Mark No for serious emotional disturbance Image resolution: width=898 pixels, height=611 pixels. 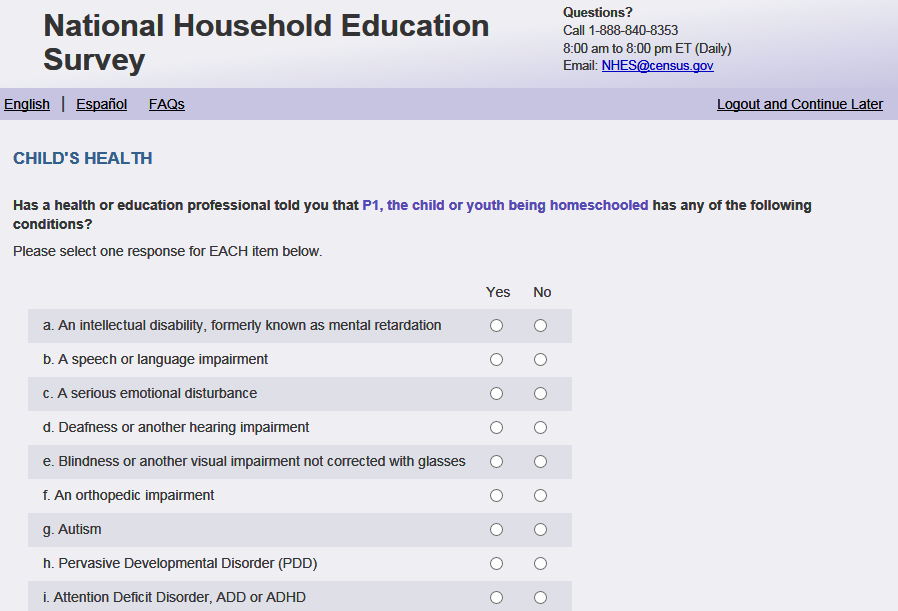(x=541, y=394)
